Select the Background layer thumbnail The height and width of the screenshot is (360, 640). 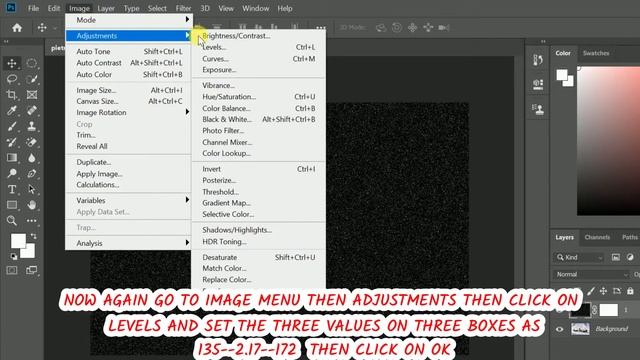580,329
